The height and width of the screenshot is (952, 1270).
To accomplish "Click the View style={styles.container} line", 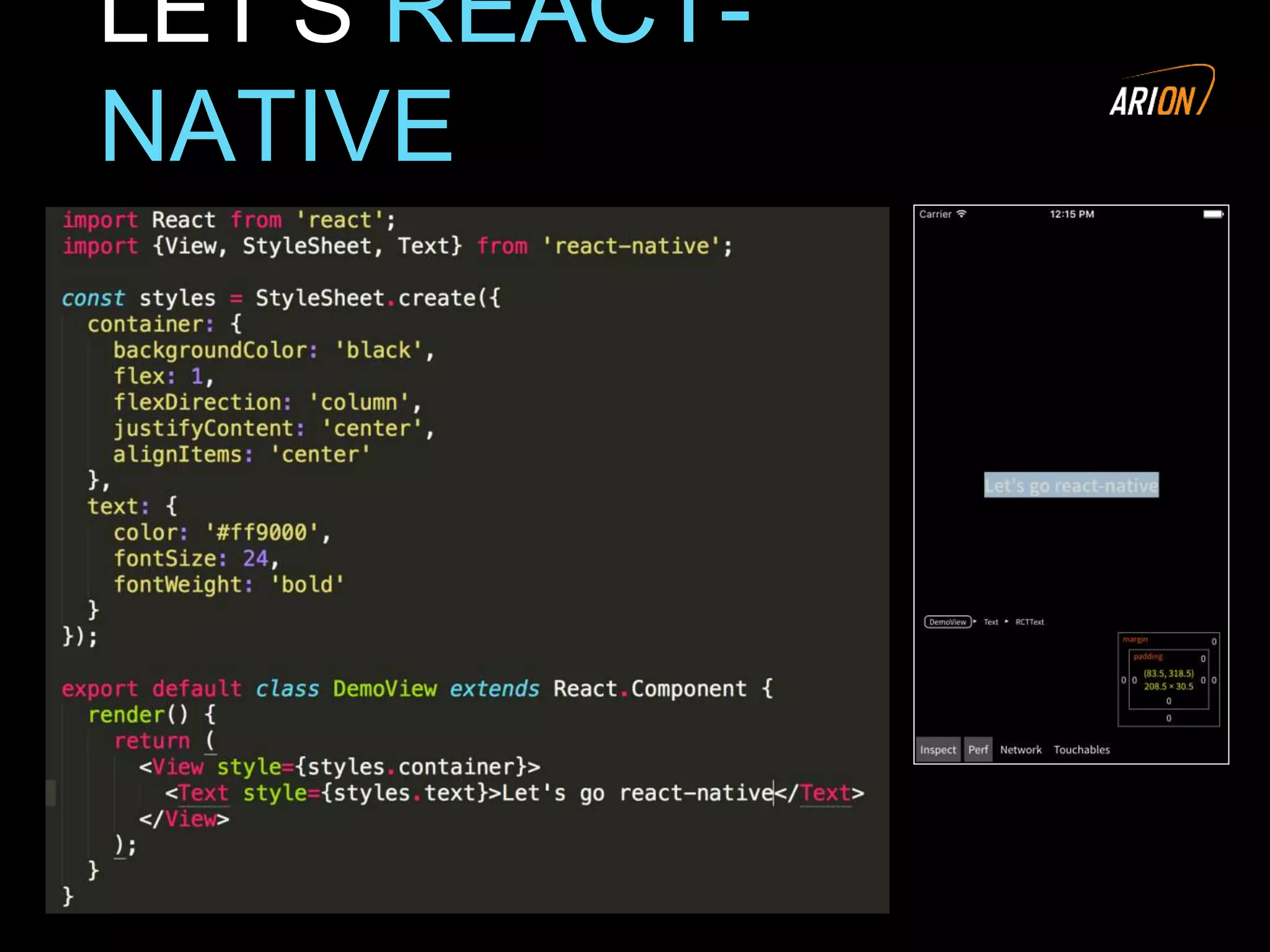I will click(339, 767).
